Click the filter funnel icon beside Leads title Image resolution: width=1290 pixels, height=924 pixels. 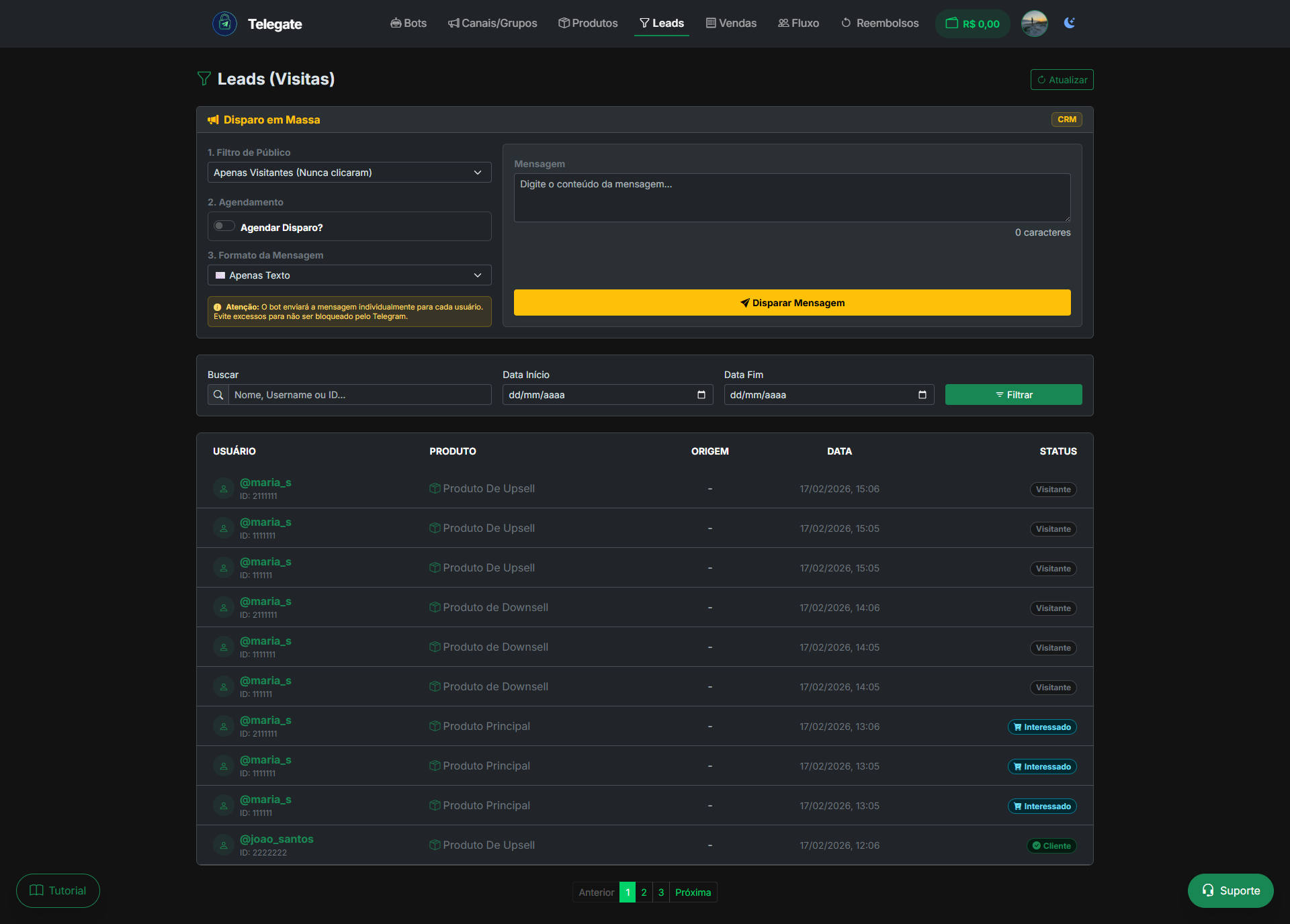pyautogui.click(x=204, y=79)
